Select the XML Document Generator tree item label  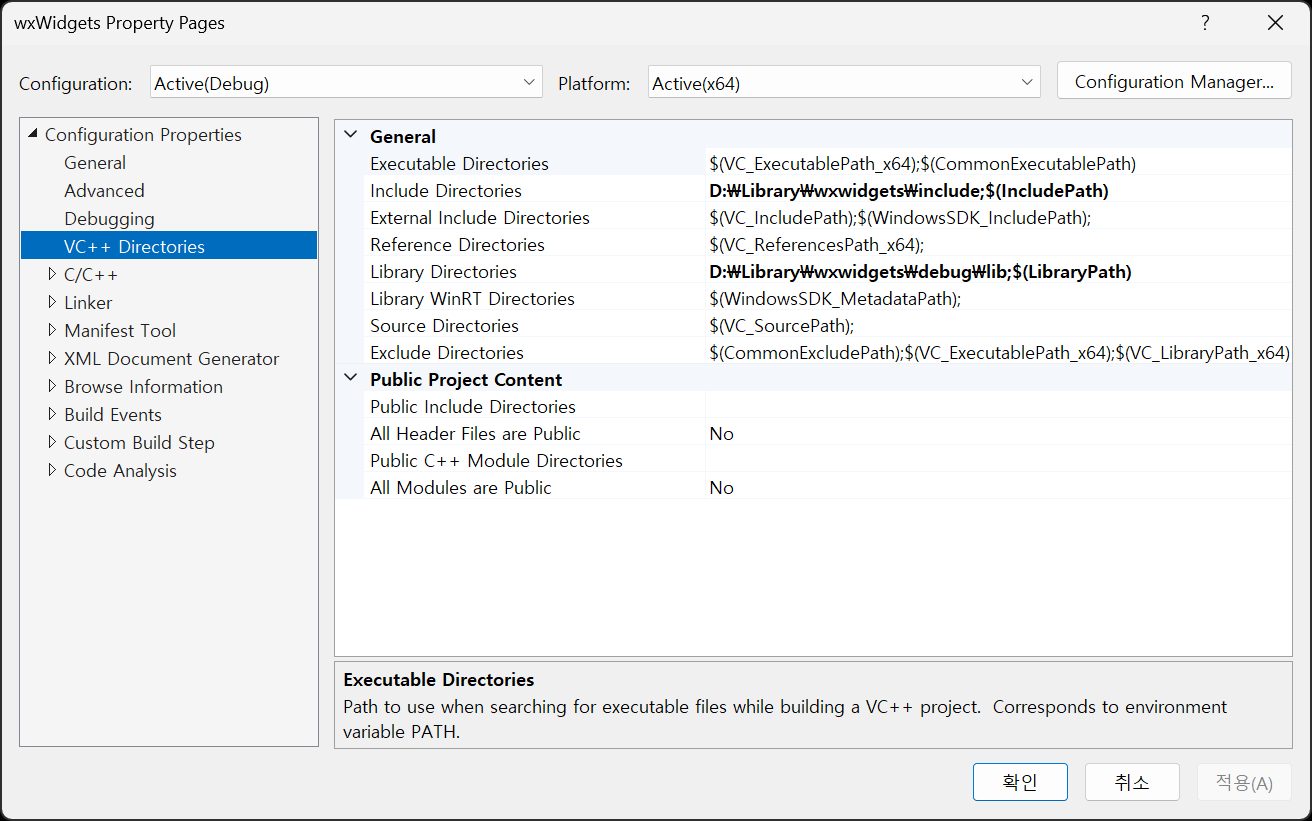coord(171,358)
